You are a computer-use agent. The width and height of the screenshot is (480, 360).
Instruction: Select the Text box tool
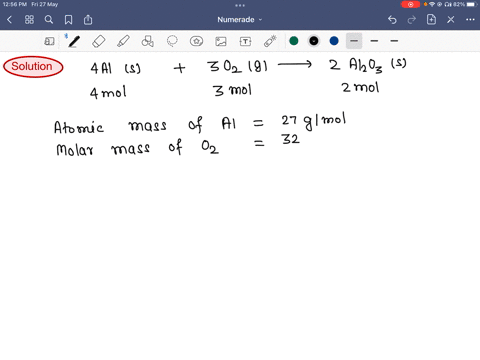pos(245,41)
